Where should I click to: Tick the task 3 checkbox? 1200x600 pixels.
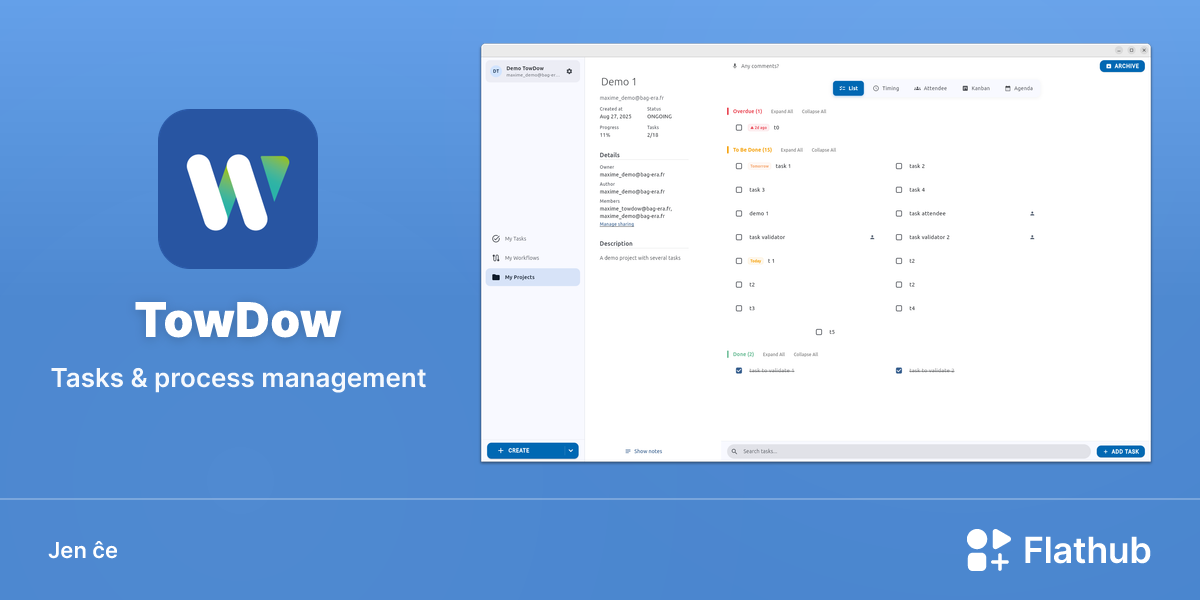point(739,190)
